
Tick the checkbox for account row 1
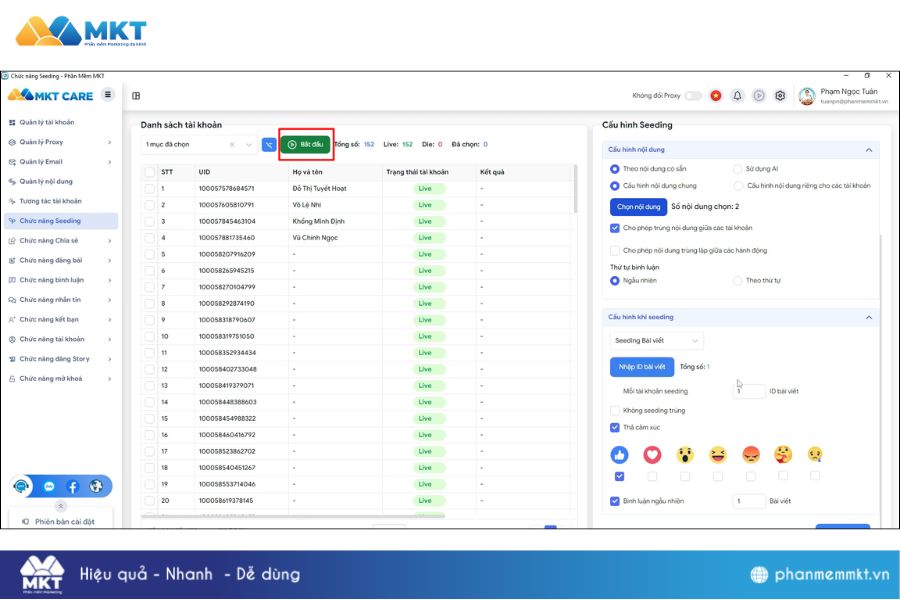click(149, 188)
